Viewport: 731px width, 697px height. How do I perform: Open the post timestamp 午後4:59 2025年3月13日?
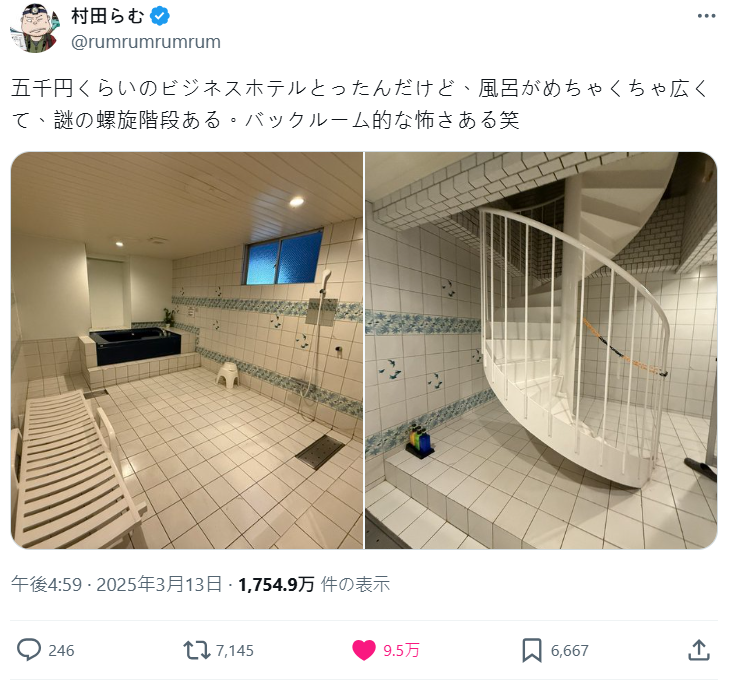coord(117,584)
